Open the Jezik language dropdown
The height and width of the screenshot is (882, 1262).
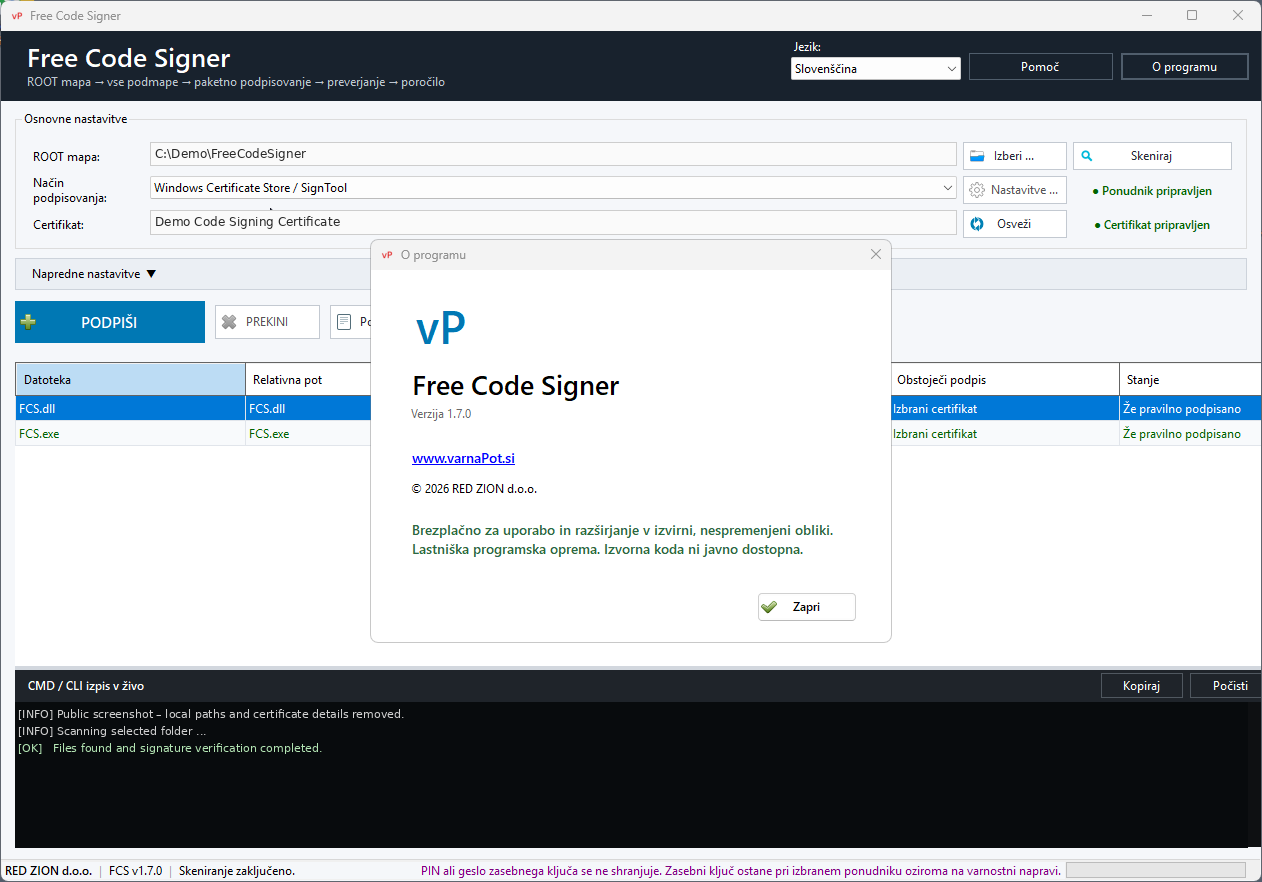pyautogui.click(x=875, y=69)
